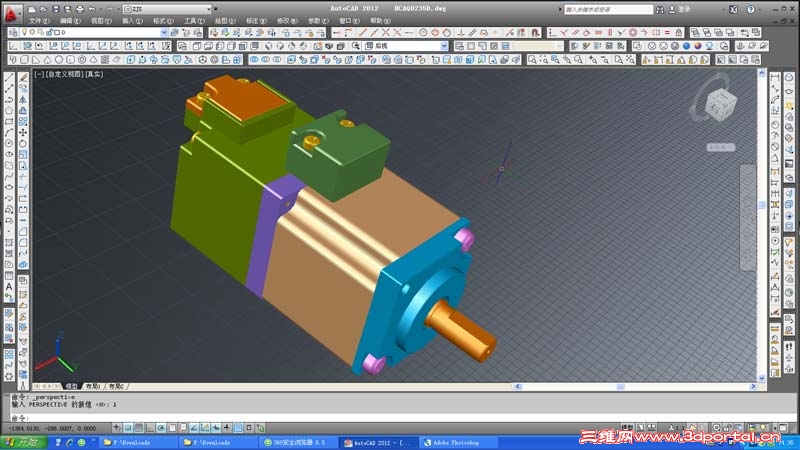Viewport: 800px width, 450px height.
Task: Switch to the 布局2 layout tab
Action: point(116,386)
